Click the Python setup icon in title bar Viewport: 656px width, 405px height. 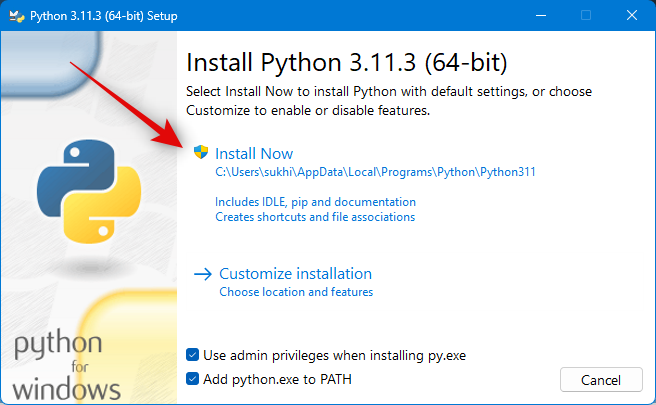point(16,16)
